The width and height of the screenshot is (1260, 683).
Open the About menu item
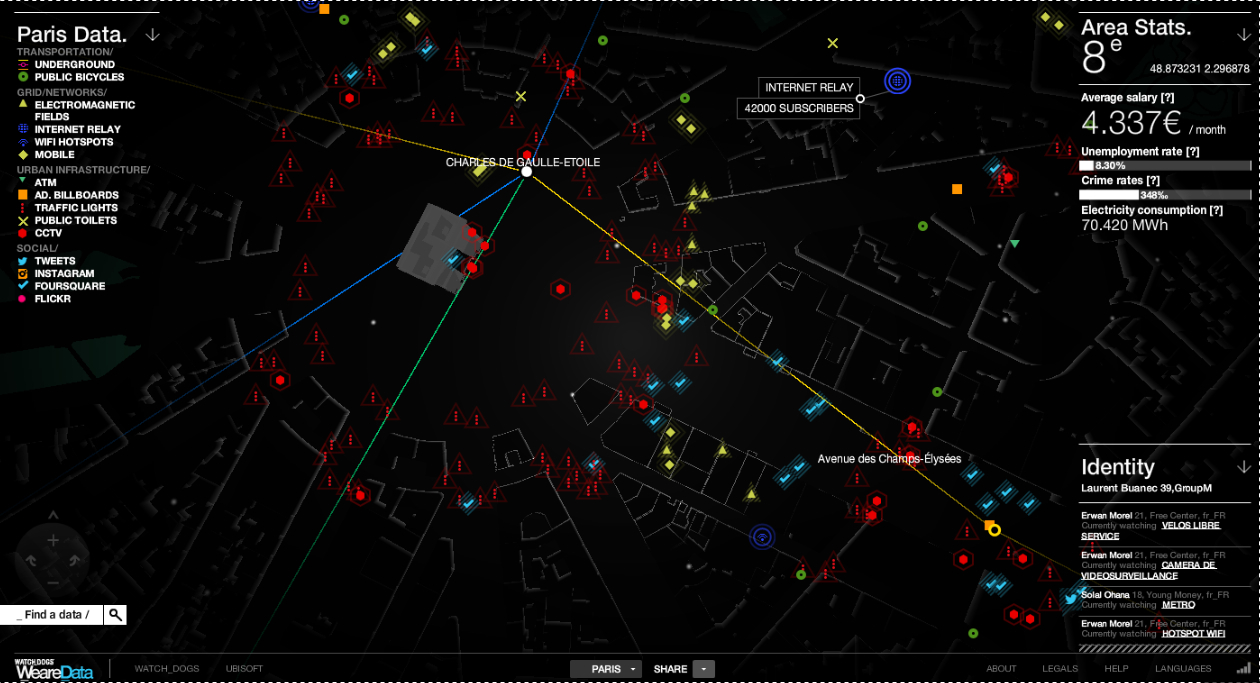coord(1001,669)
